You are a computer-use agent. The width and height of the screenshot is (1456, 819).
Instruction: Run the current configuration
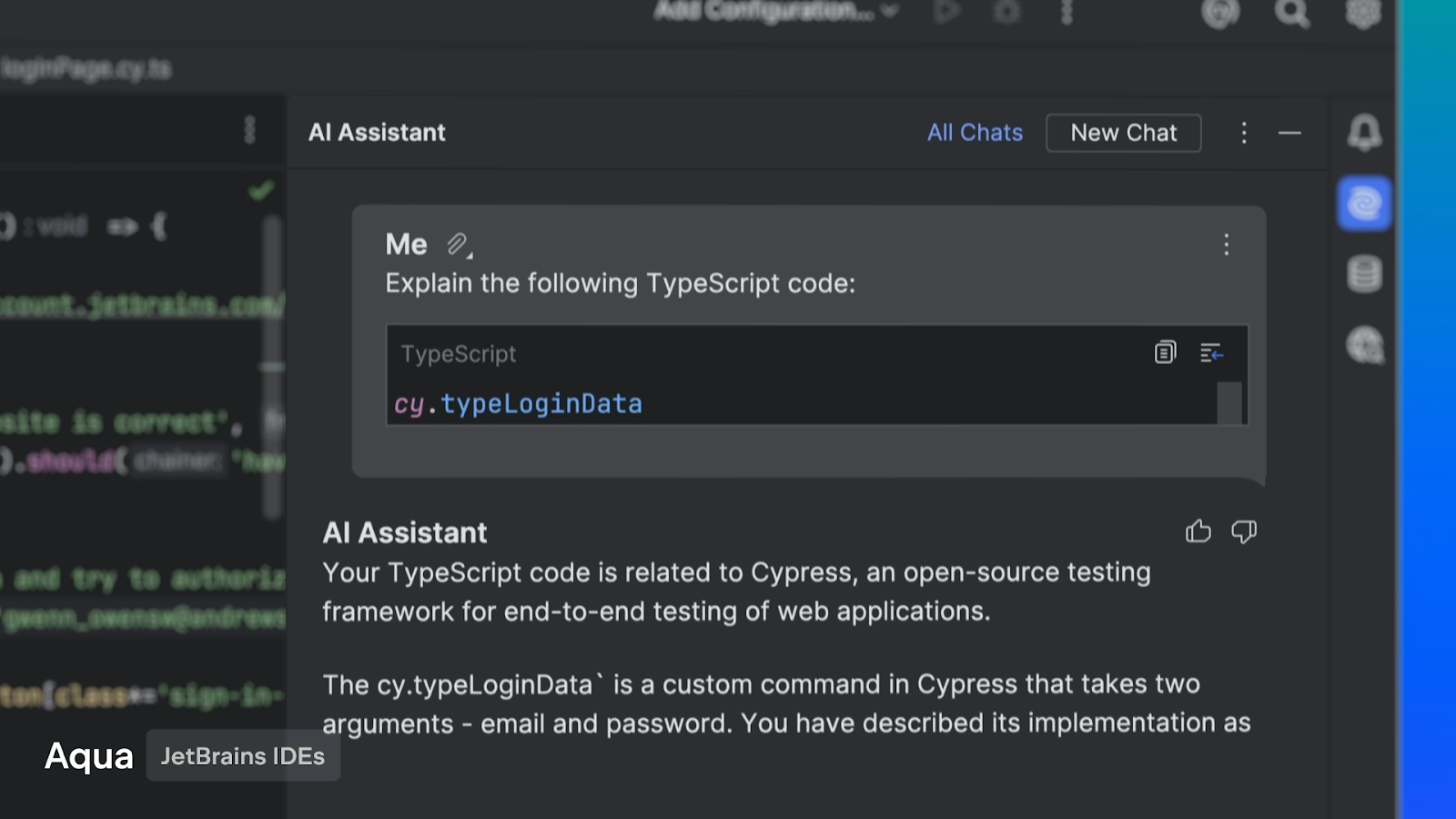point(947,12)
